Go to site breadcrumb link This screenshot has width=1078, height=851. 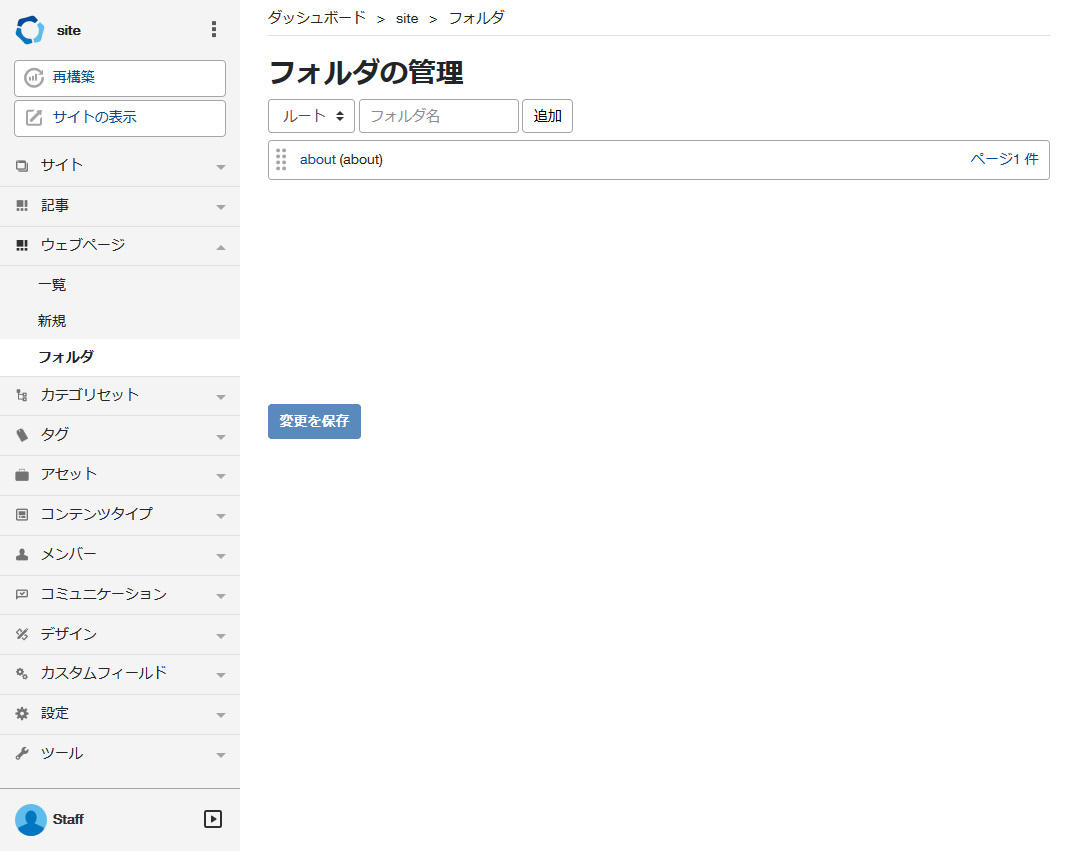tap(407, 19)
